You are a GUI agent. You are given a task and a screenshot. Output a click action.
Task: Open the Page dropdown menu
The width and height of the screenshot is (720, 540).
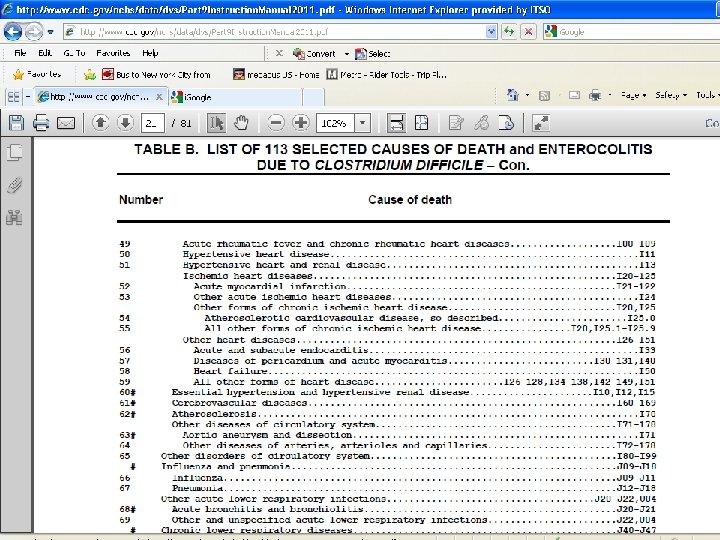[634, 95]
